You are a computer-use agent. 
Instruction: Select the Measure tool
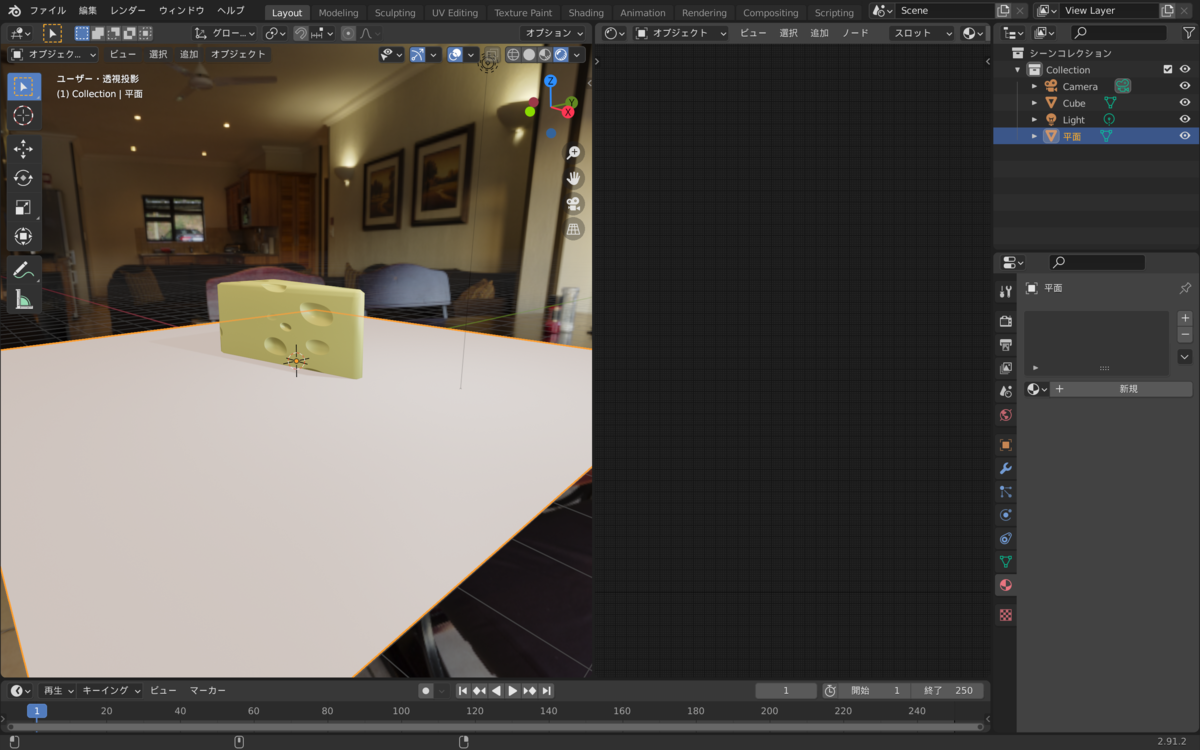pos(23,299)
